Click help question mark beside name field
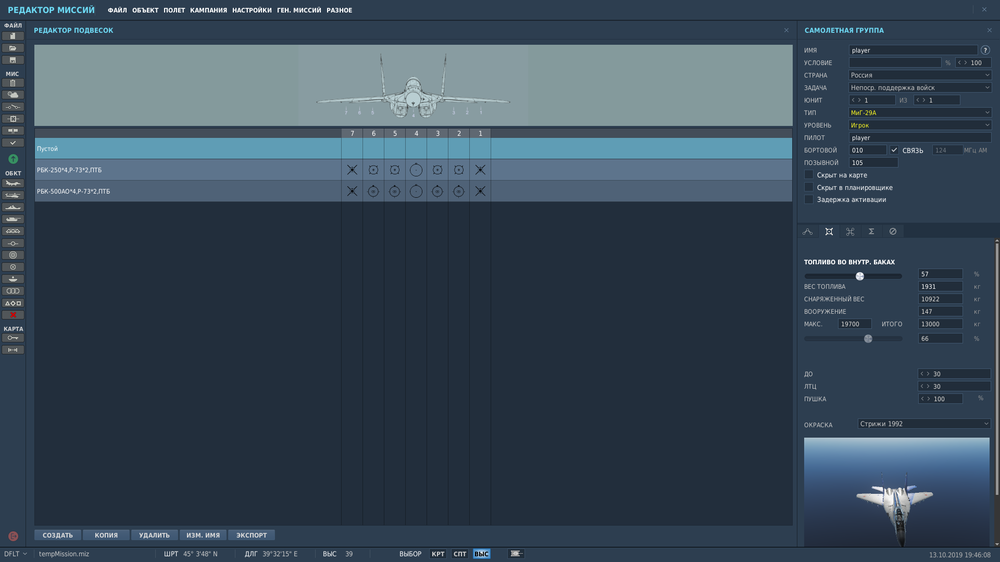The width and height of the screenshot is (1000, 562). click(x=985, y=50)
